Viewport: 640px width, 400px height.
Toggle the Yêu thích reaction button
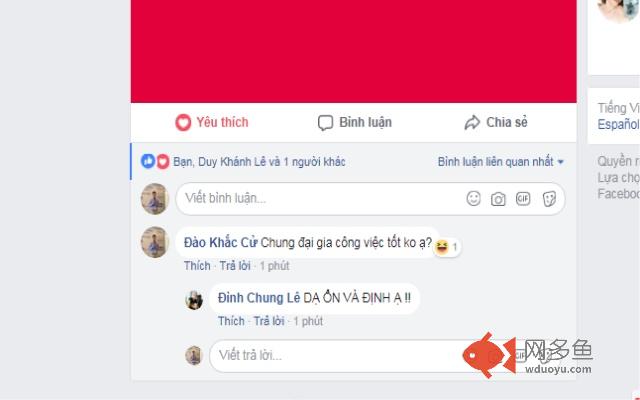point(212,122)
